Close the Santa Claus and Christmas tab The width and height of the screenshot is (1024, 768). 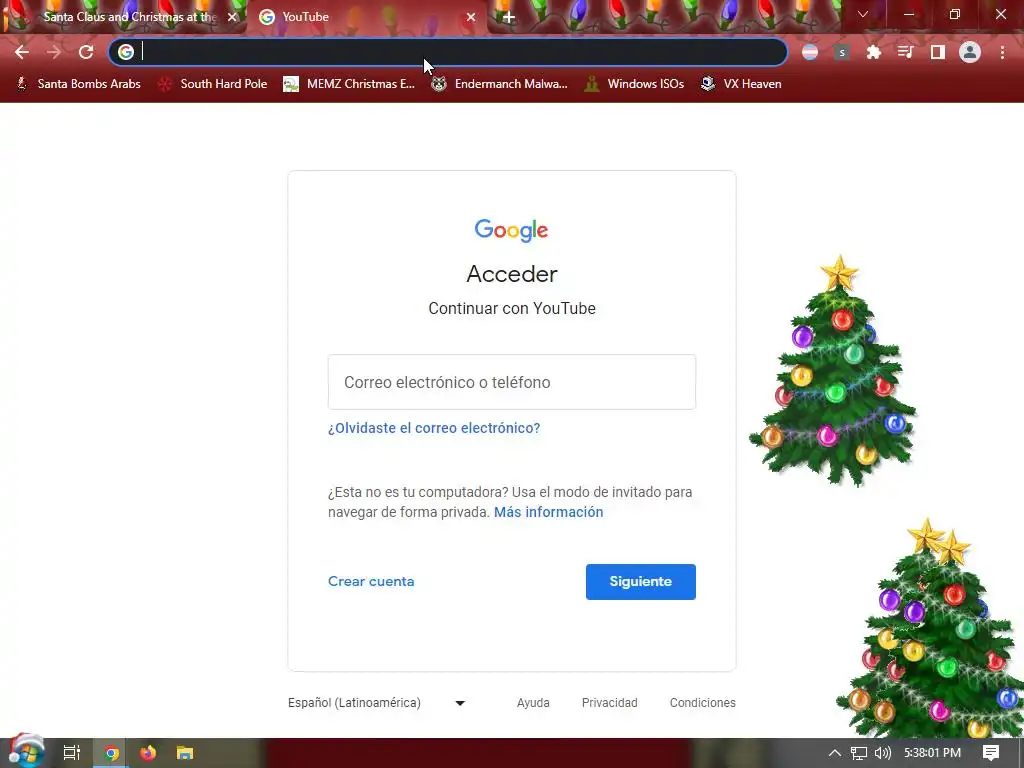pyautogui.click(x=232, y=18)
